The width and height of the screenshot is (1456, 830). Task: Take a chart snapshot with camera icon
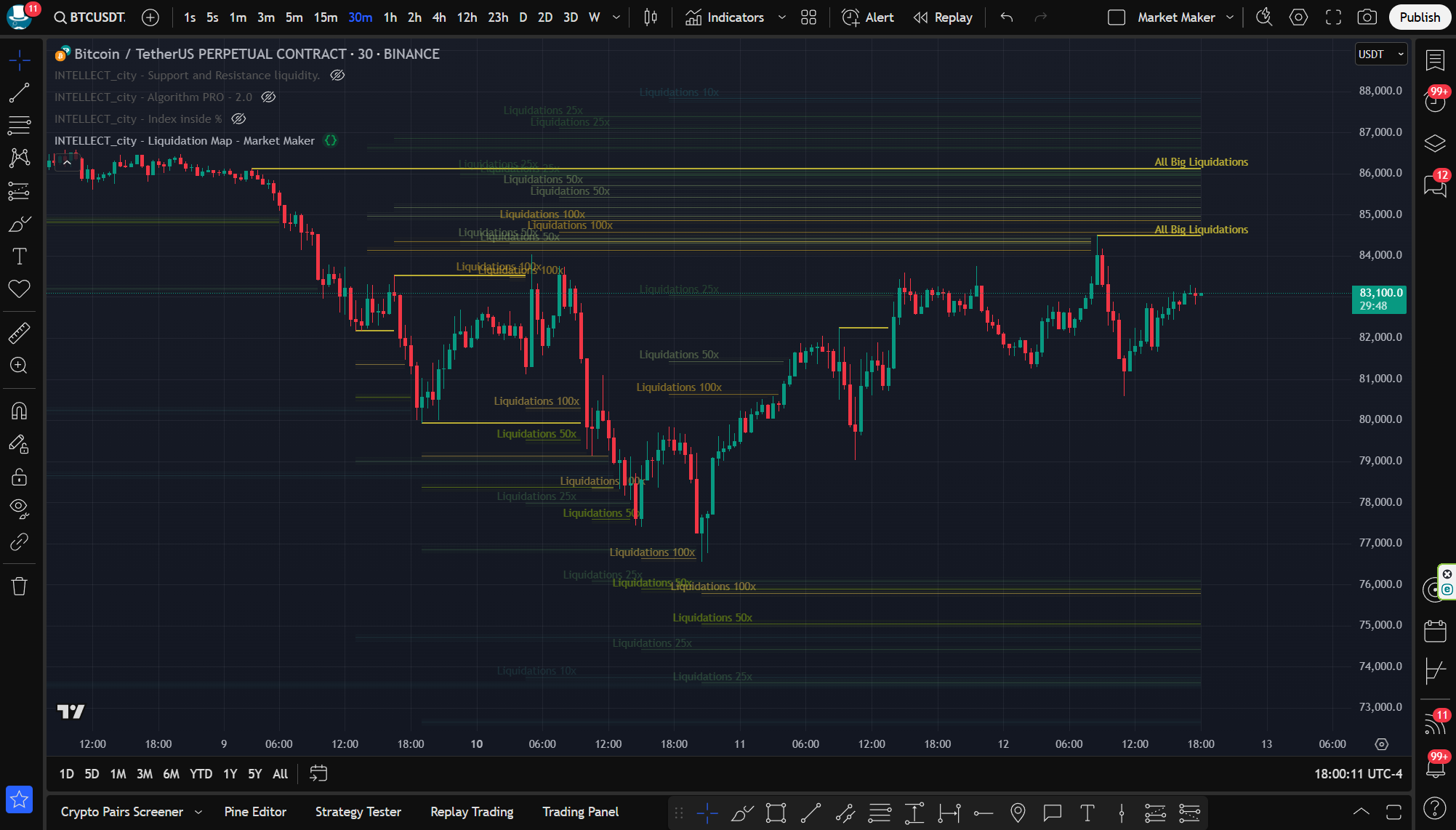coord(1367,17)
